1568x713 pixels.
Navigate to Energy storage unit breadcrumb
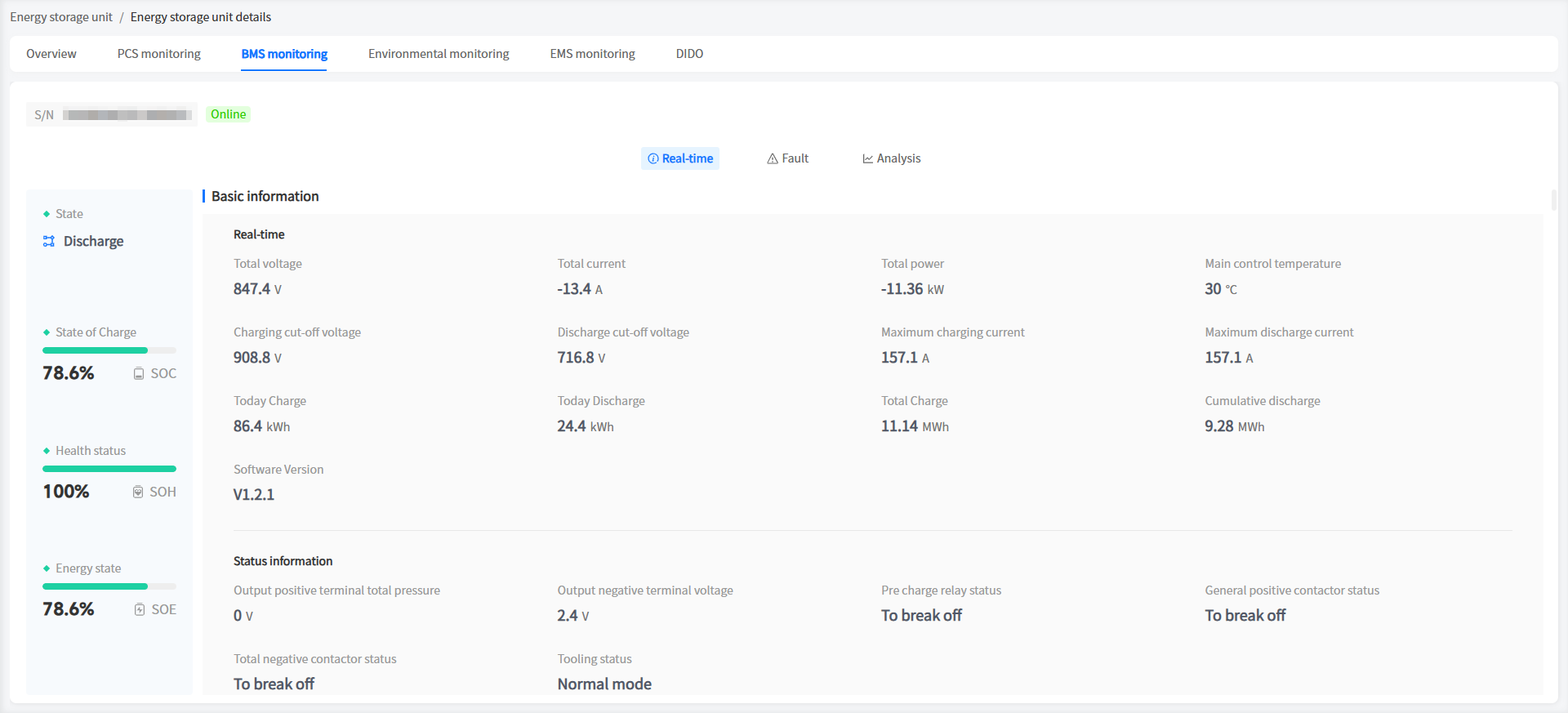tap(61, 17)
